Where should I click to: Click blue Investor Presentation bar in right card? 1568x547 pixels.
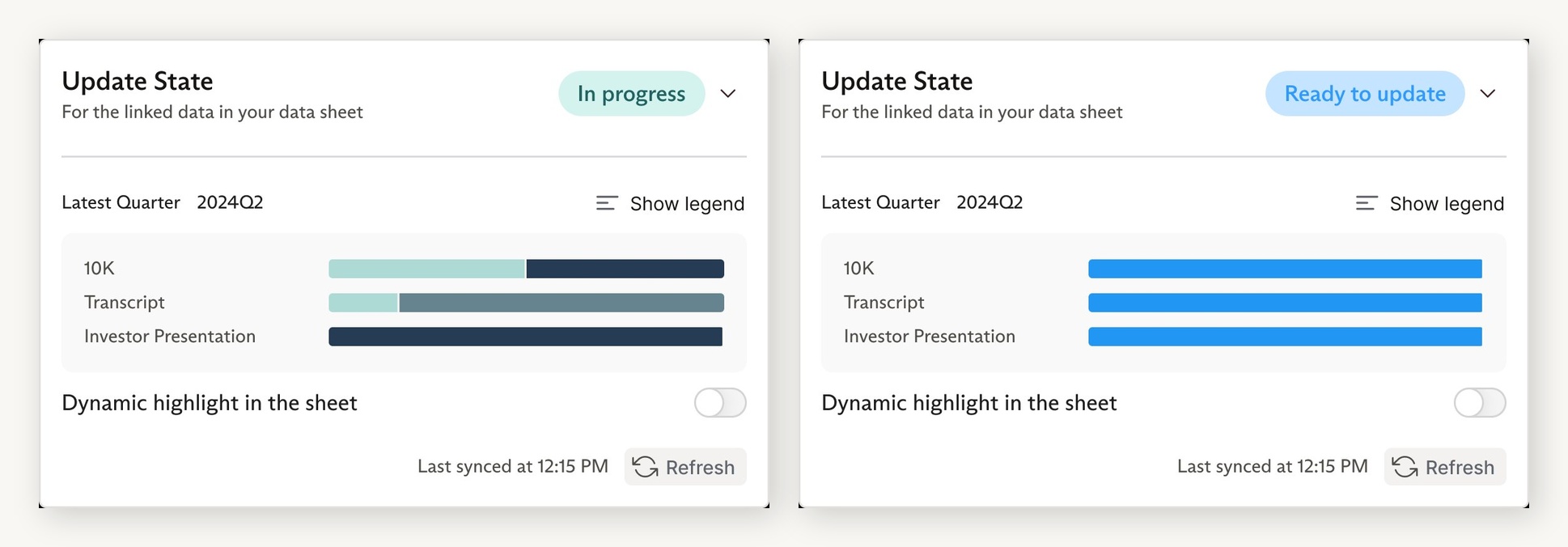pyautogui.click(x=1285, y=337)
